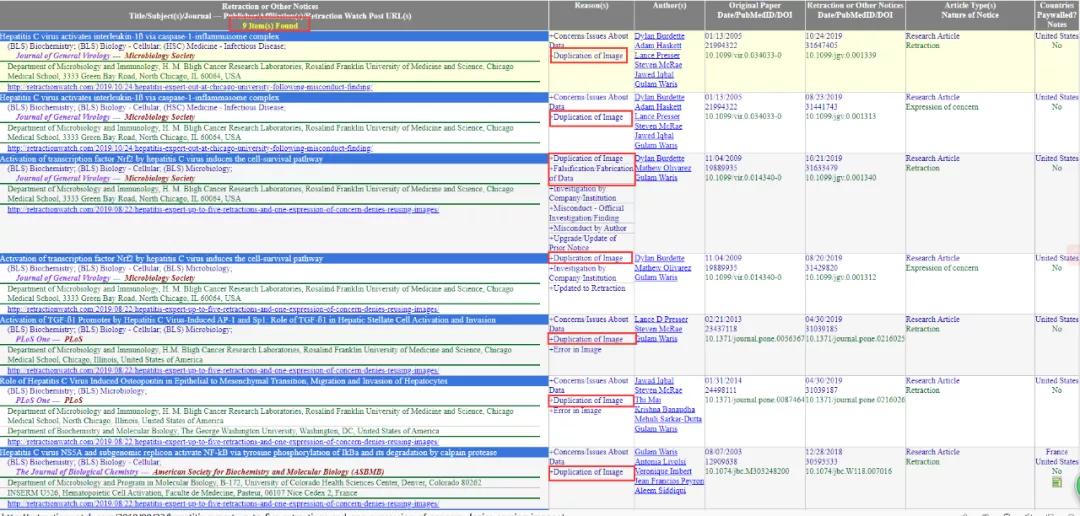This screenshot has width=1080, height=516.
Task: Select 'Falsification/Fabrication of Data' reason
Action: pyautogui.click(x=590, y=174)
